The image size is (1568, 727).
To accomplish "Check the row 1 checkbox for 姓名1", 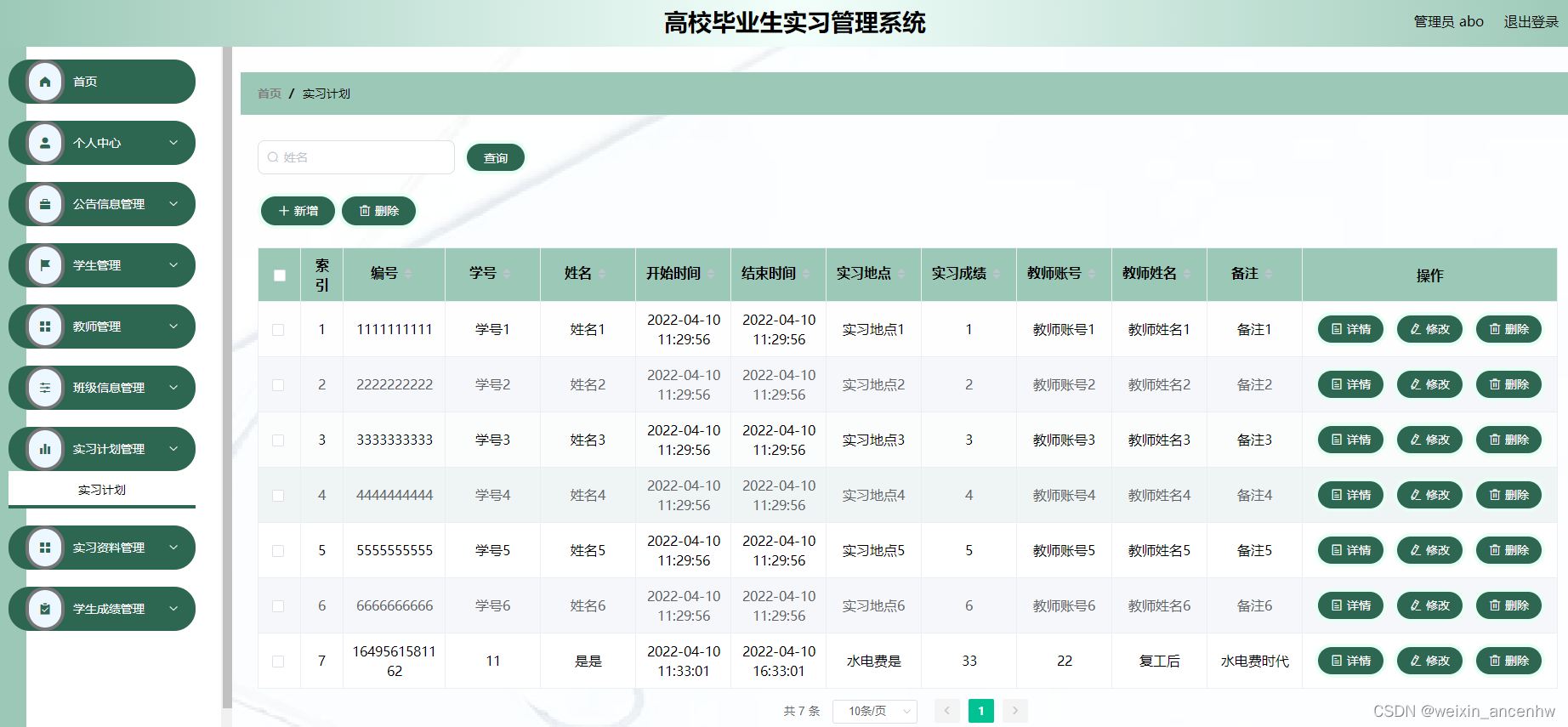I will click(x=278, y=330).
